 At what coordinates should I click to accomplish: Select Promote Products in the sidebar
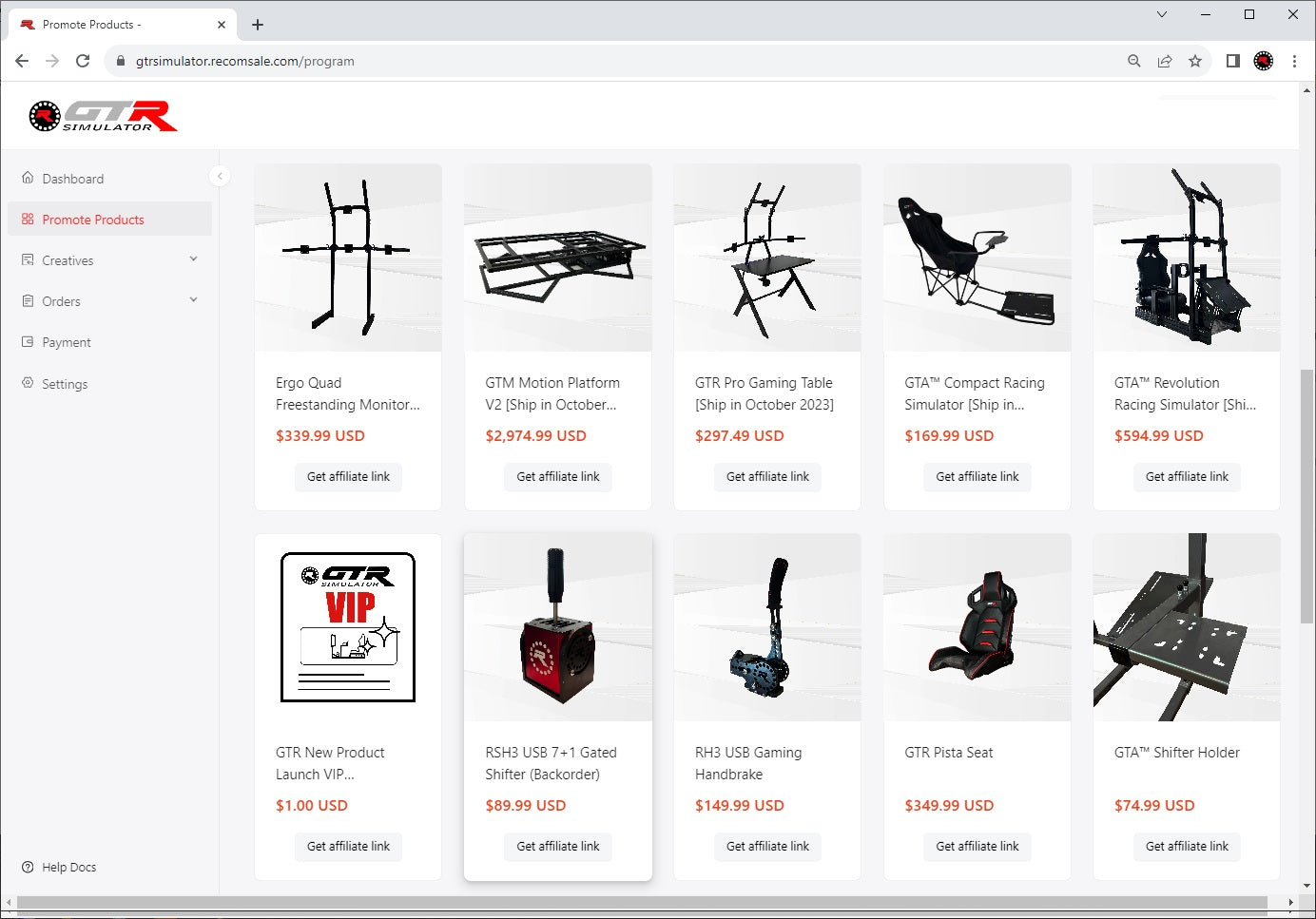(x=93, y=220)
